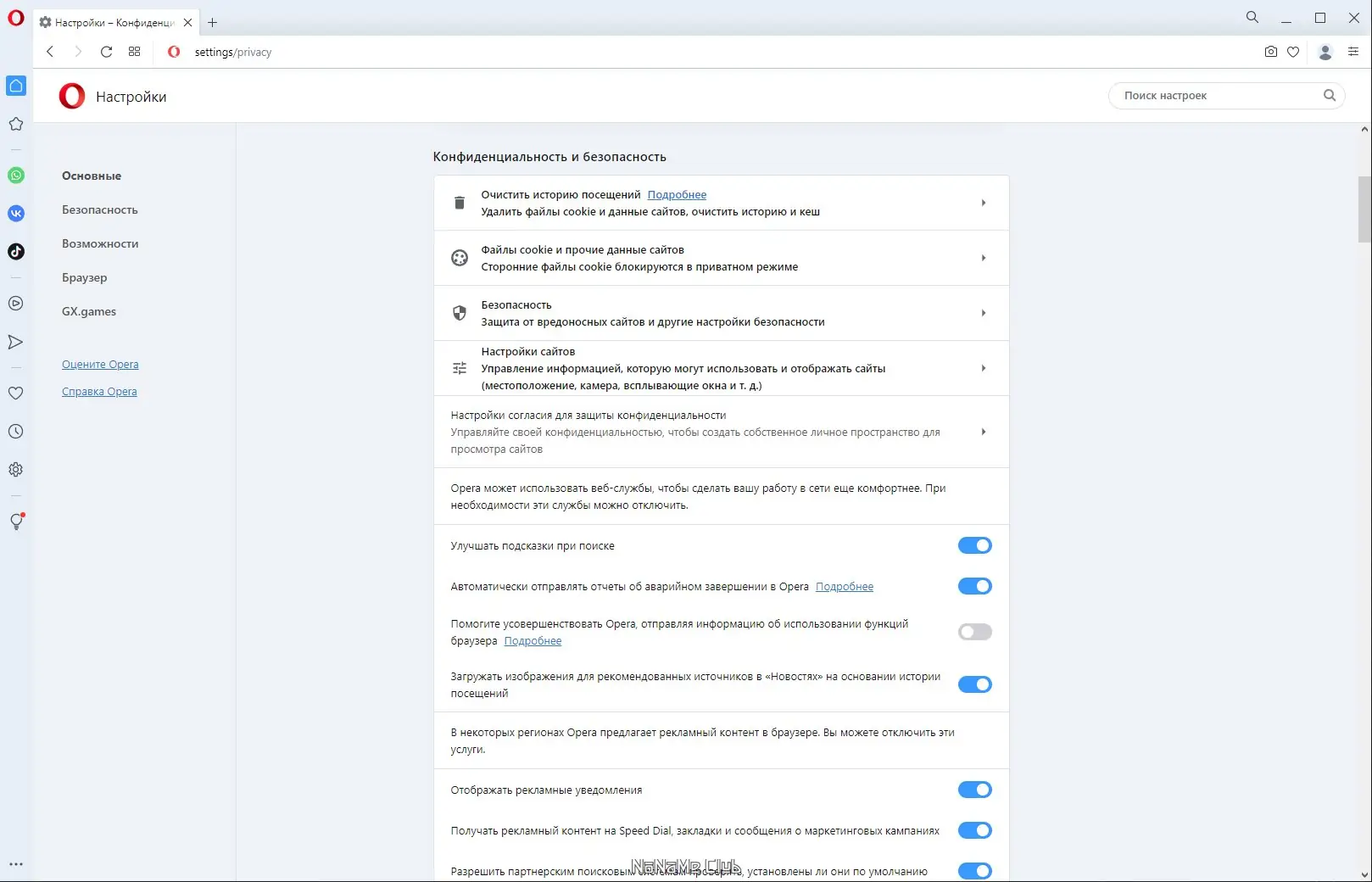Toggle Улучшать подсказки при поиске switch
This screenshot has height=882, width=1372.
tap(975, 545)
